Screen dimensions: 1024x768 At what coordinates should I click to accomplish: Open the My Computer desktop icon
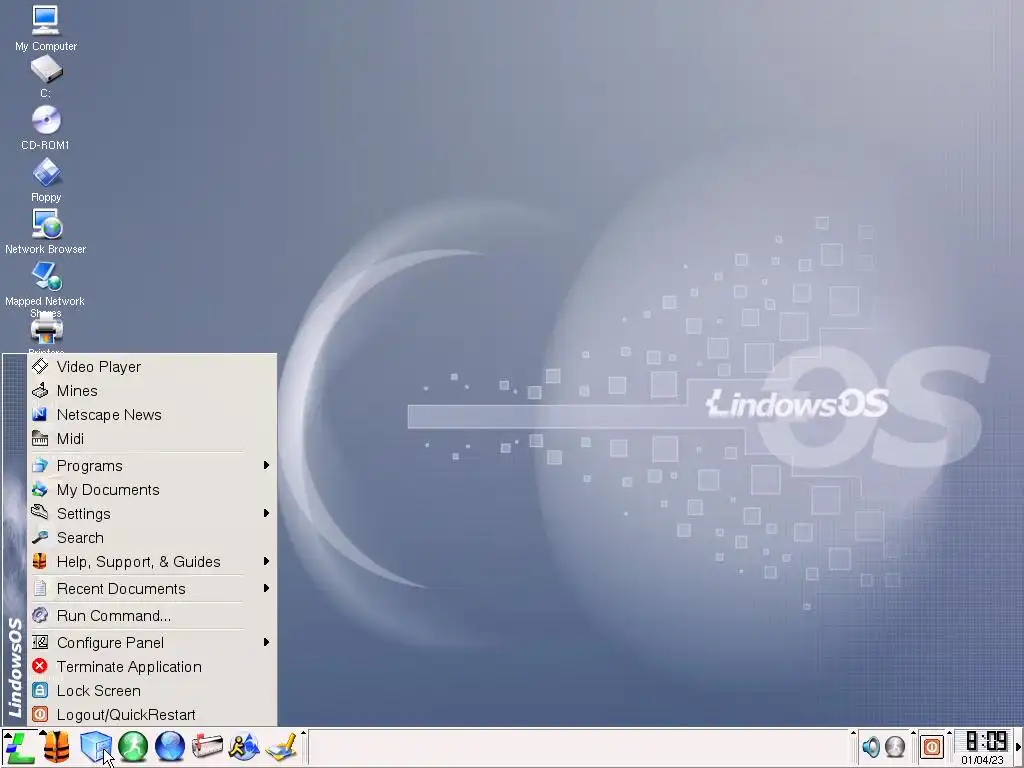coord(45,28)
